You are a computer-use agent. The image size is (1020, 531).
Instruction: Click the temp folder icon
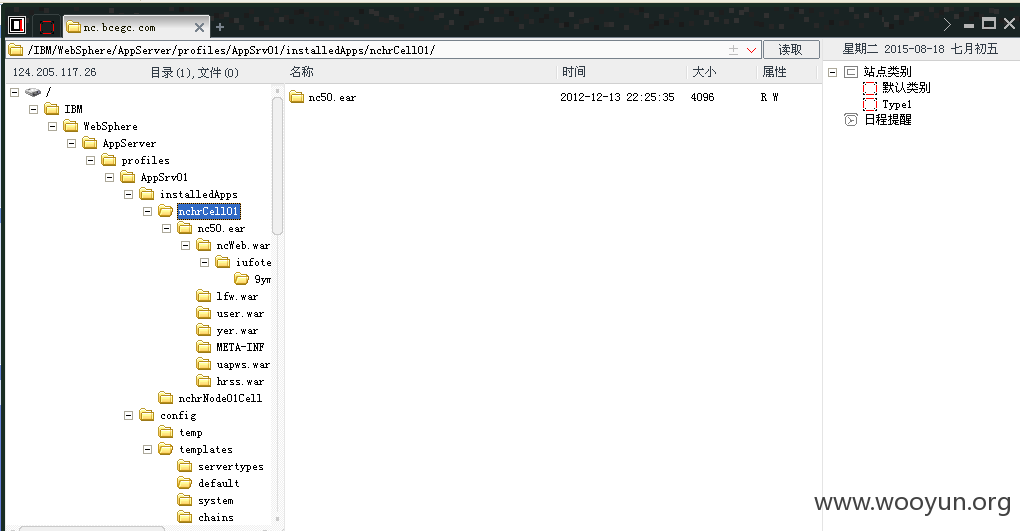pyautogui.click(x=166, y=432)
